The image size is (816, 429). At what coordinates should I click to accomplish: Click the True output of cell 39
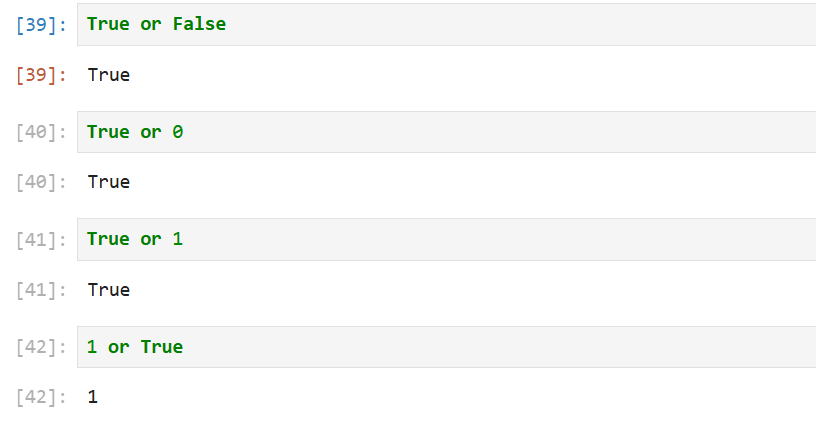(109, 75)
